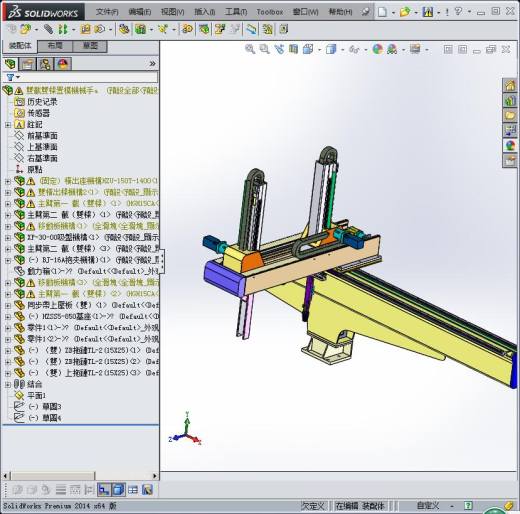Click the Zoom to Area icon

tap(265, 49)
